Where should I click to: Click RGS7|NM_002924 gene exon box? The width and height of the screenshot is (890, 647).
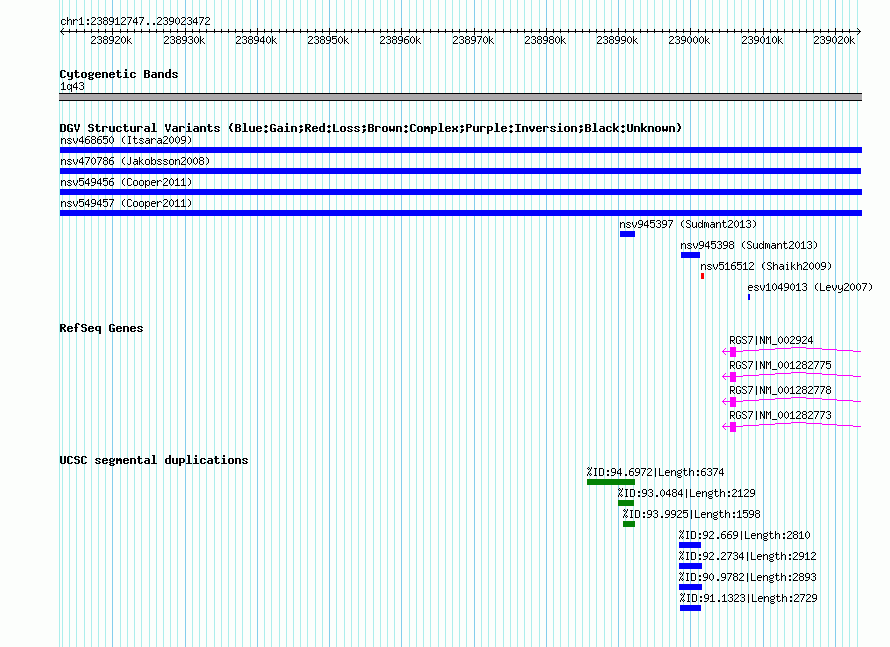(x=733, y=352)
